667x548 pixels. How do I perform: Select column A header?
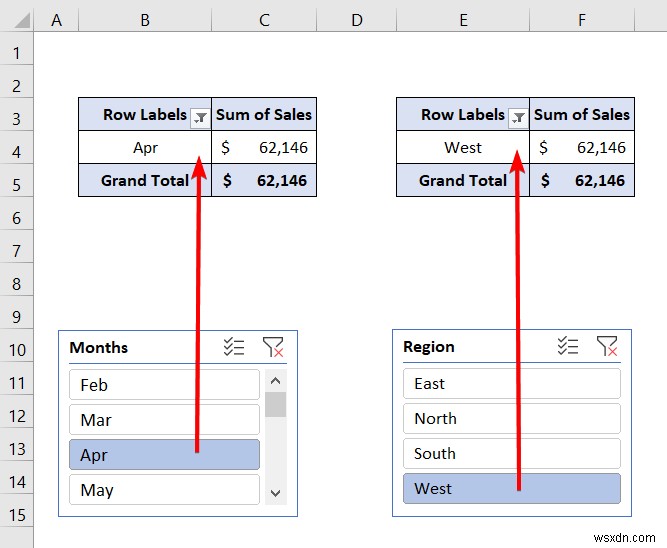(x=56, y=20)
